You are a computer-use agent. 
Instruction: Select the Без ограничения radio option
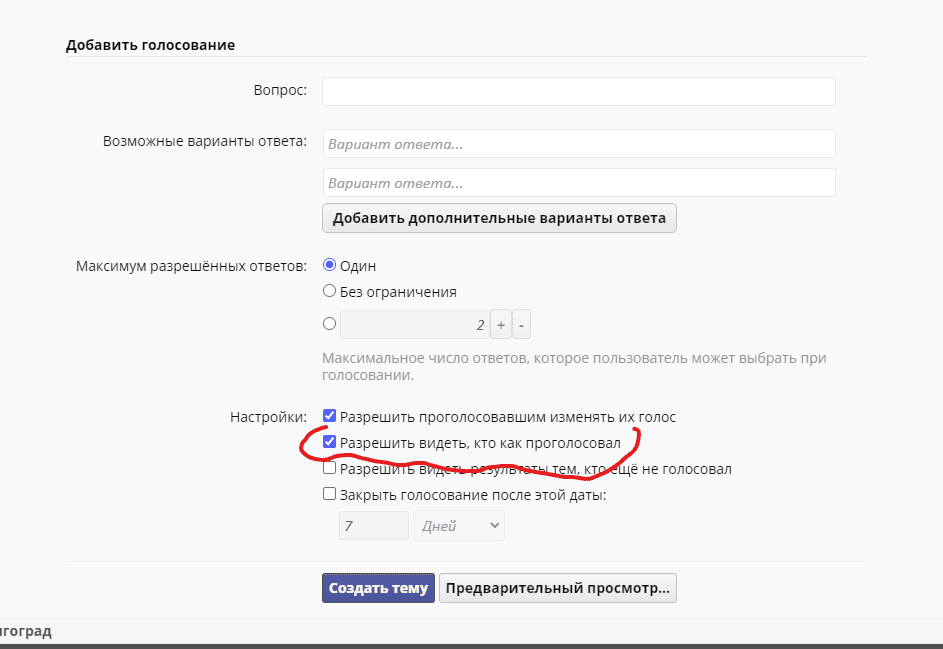[329, 292]
